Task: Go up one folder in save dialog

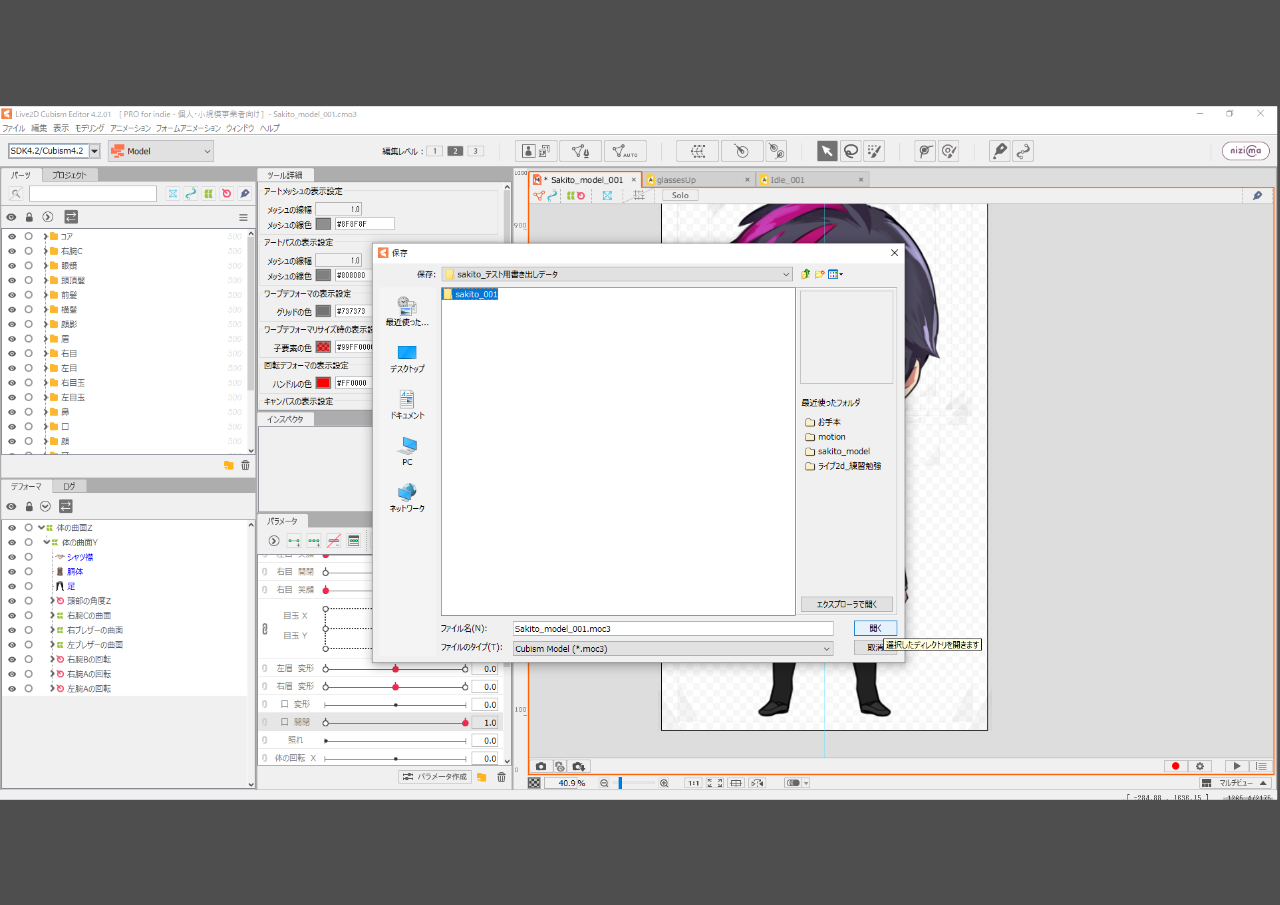Action: click(804, 274)
